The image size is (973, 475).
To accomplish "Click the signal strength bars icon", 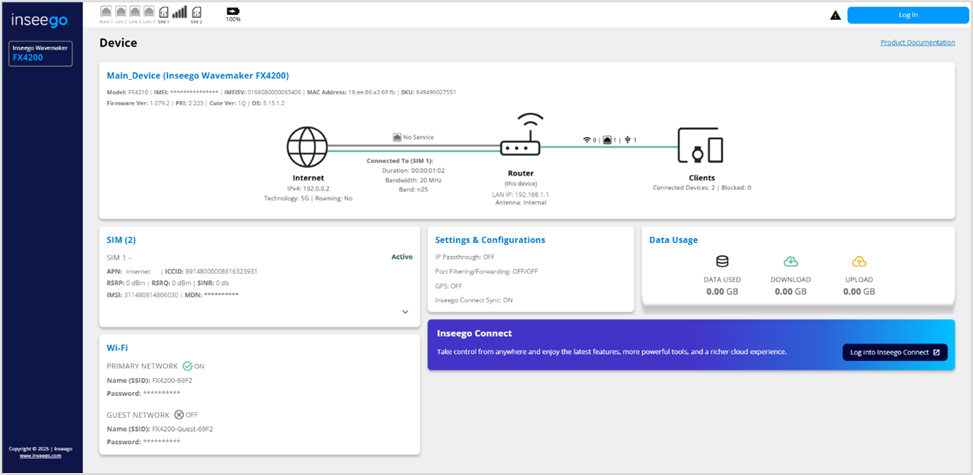I will coord(180,12).
